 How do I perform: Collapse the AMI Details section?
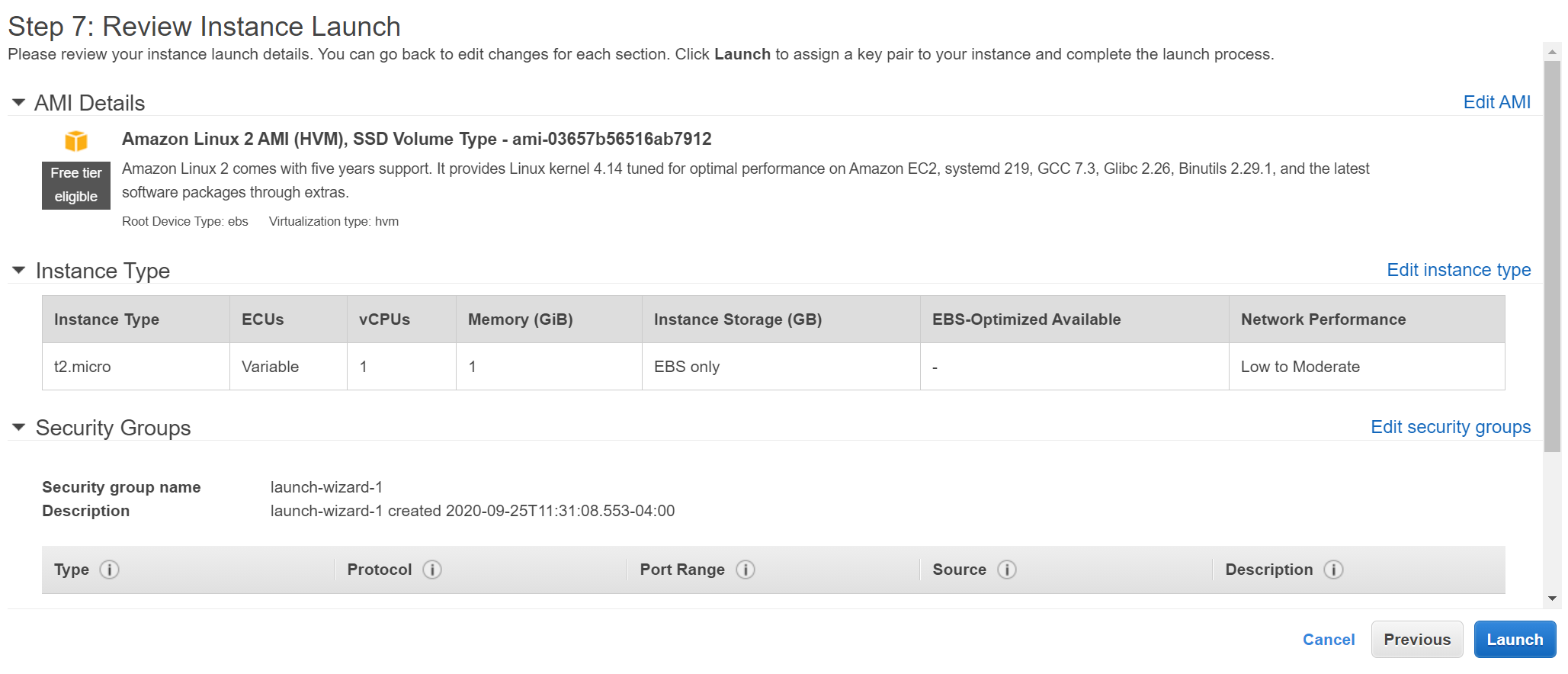pyautogui.click(x=19, y=101)
